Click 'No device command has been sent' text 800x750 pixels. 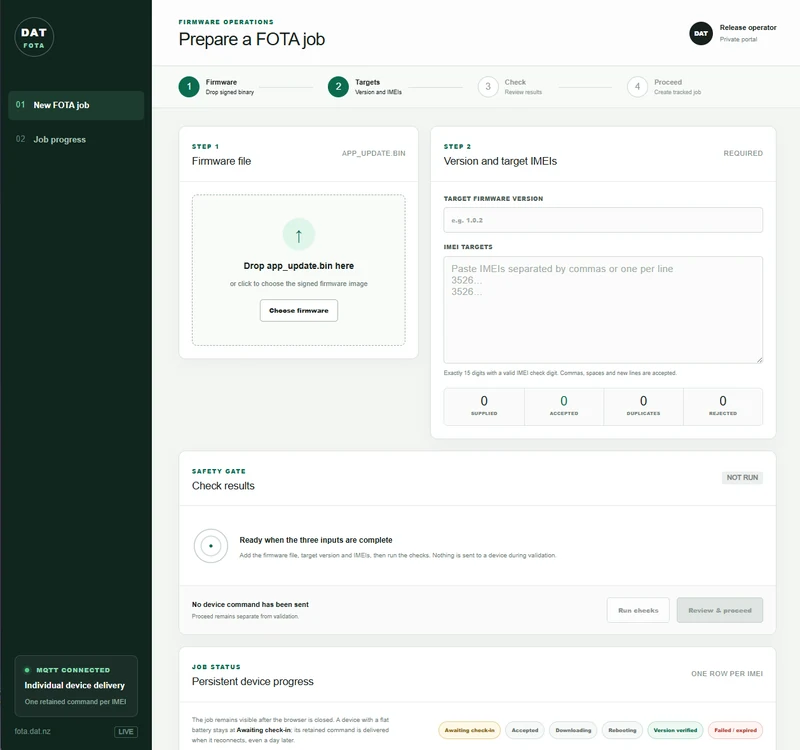click(x=250, y=604)
